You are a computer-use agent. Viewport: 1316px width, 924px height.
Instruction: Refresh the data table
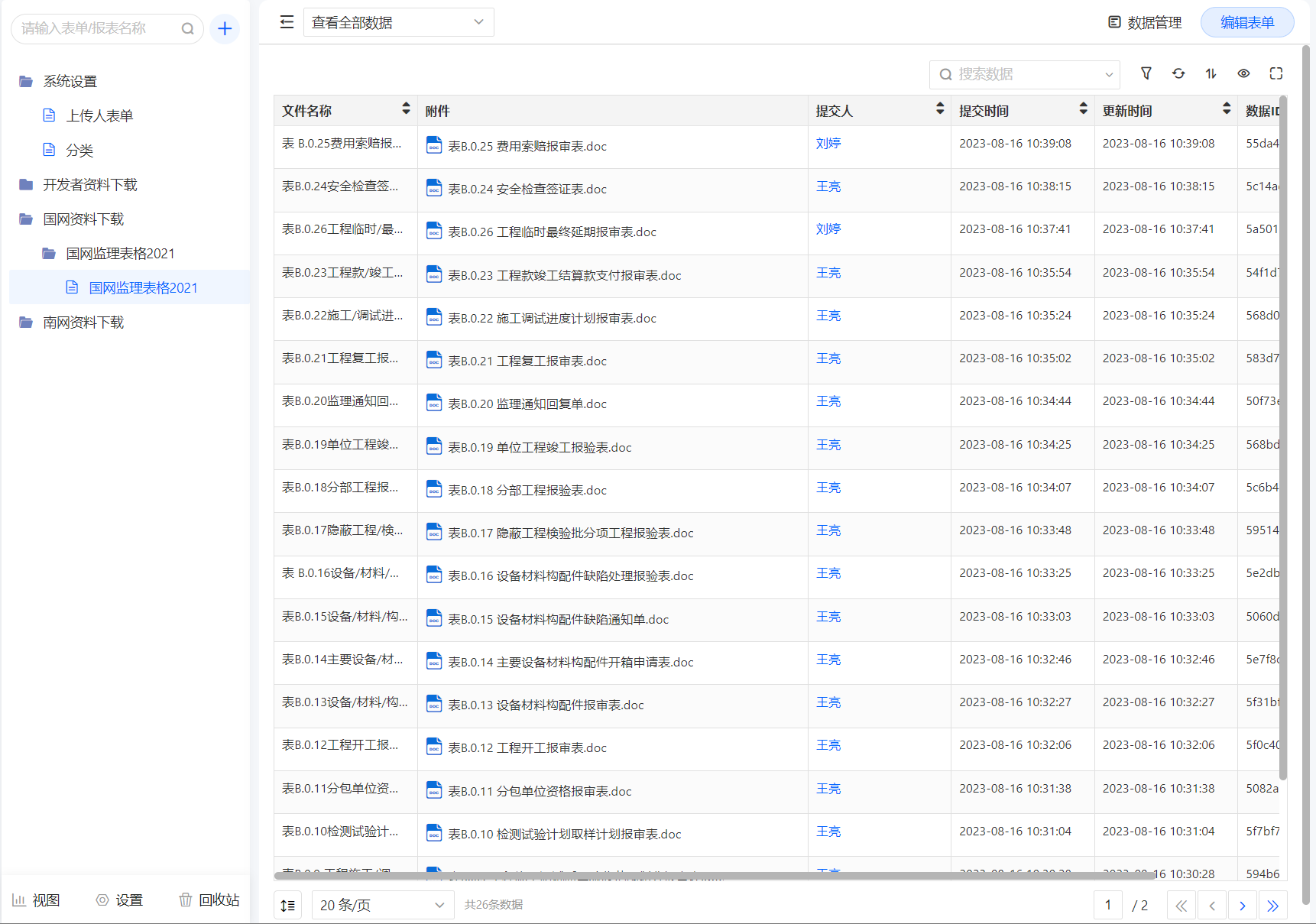1178,73
